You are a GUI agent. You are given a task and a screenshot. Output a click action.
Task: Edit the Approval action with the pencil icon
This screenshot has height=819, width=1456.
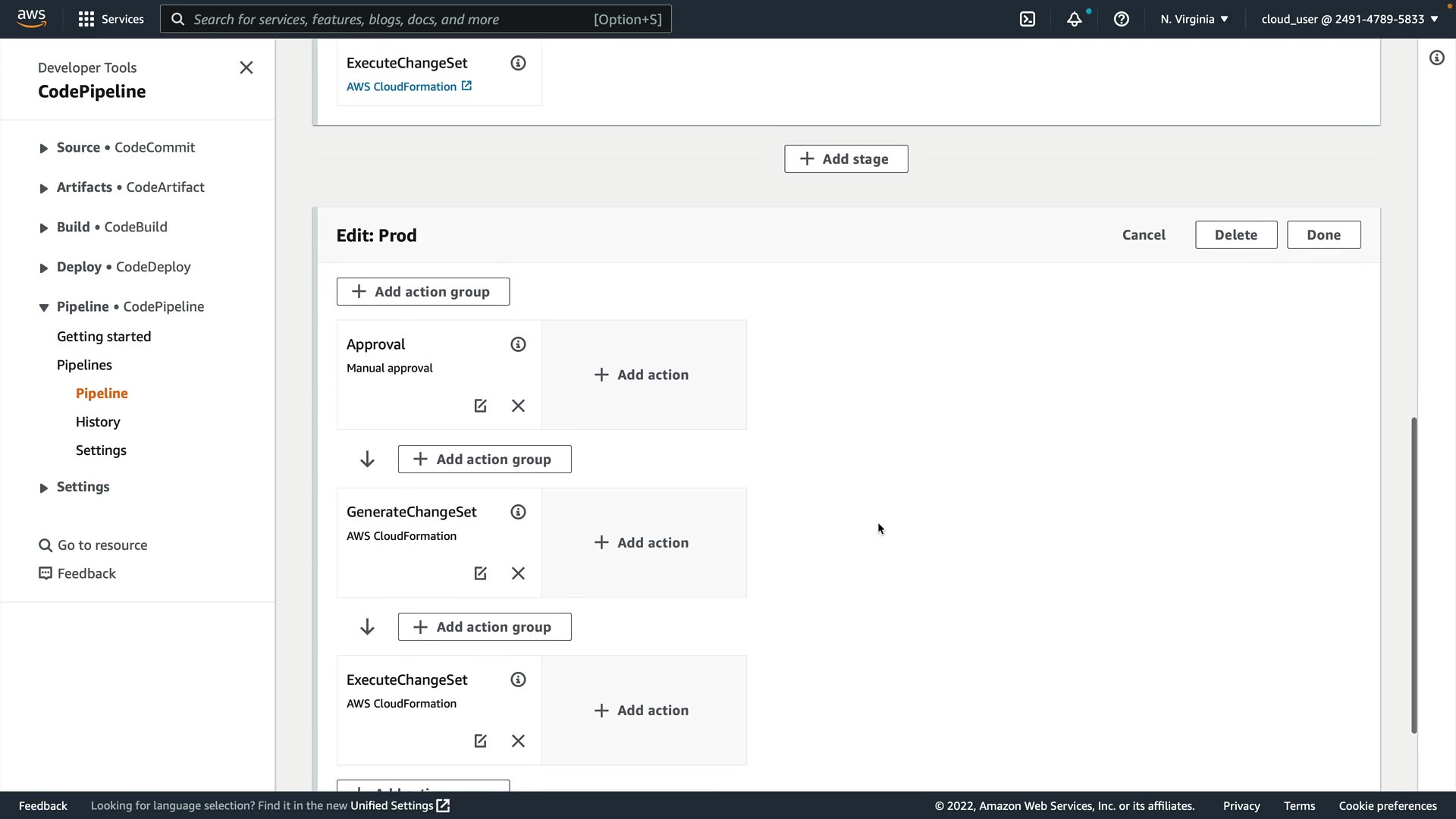pos(480,406)
